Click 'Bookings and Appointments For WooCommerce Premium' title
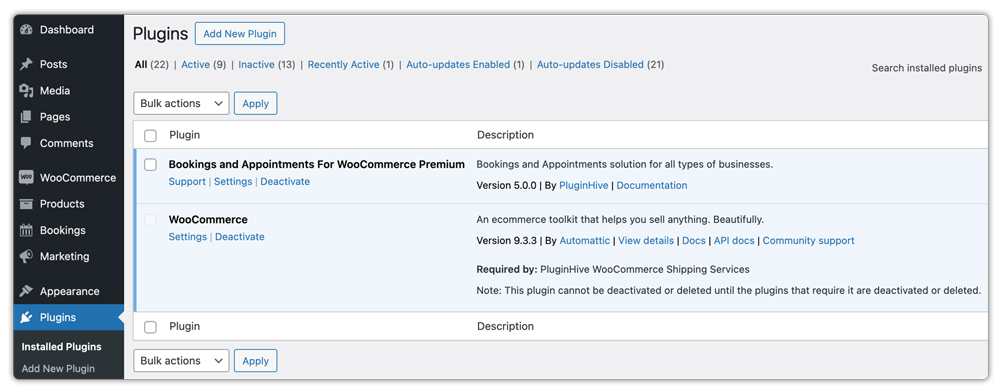 coord(316,164)
